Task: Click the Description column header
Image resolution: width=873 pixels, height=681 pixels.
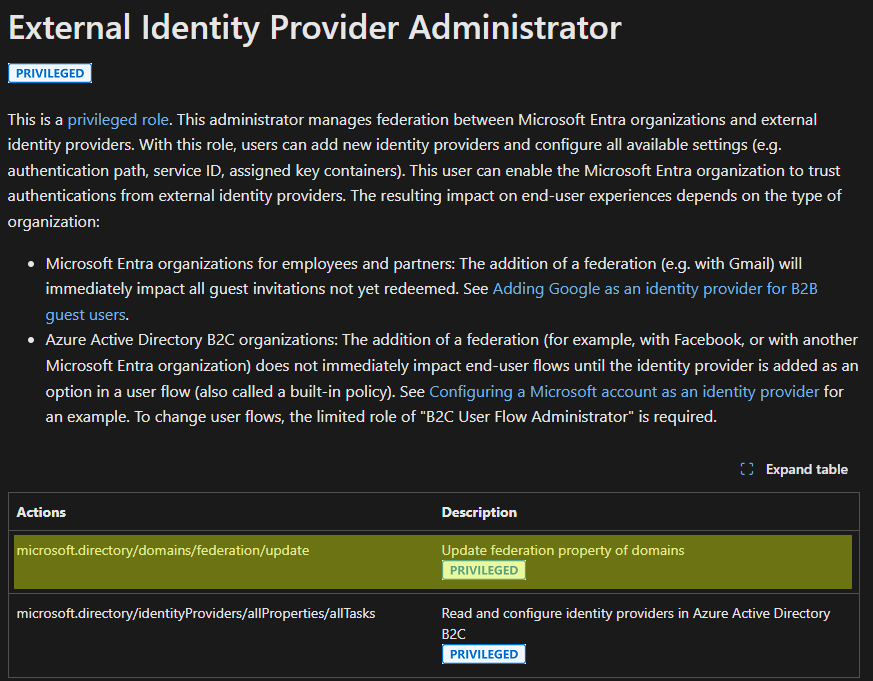Action: (x=479, y=512)
